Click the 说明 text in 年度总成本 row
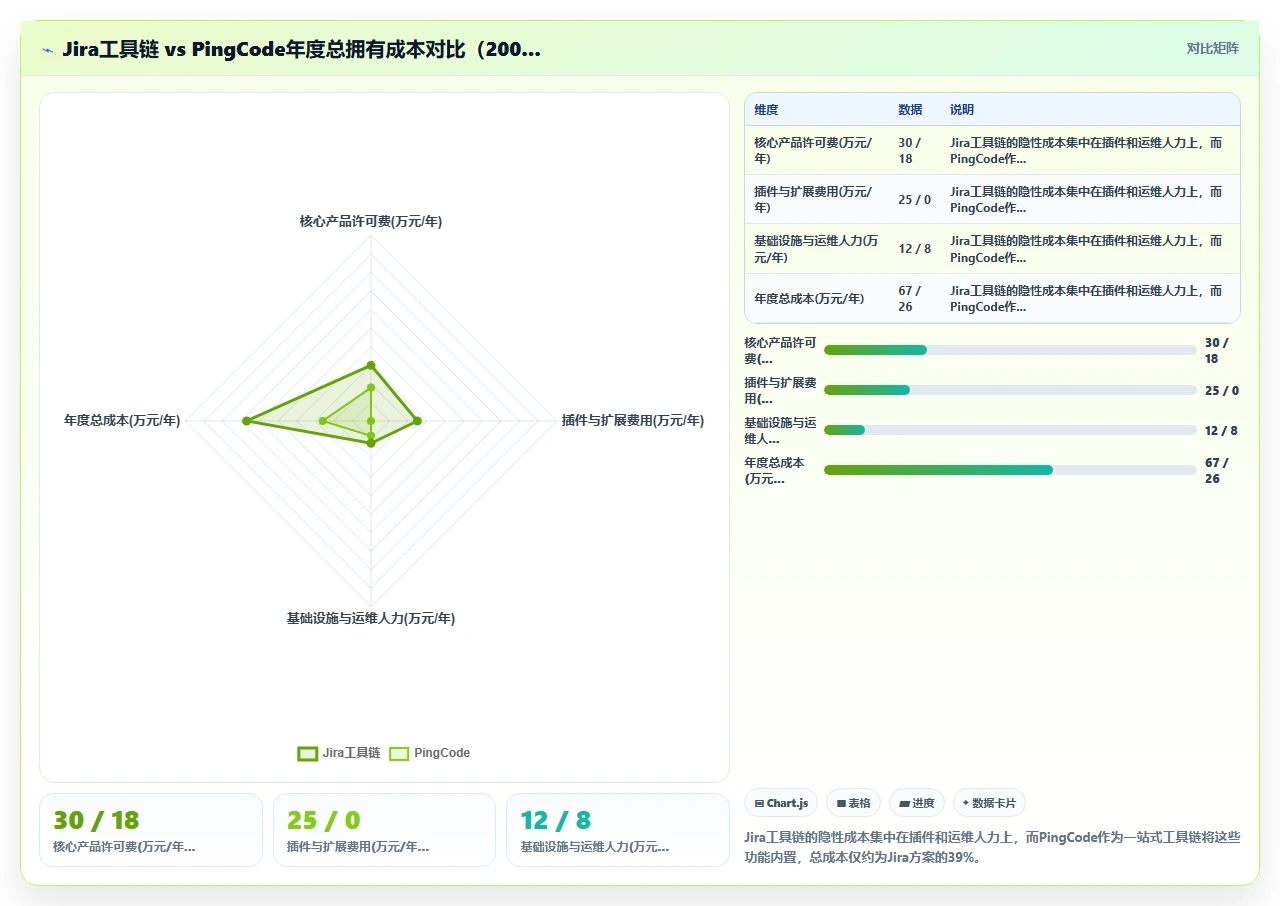1280x906 pixels. point(1086,298)
